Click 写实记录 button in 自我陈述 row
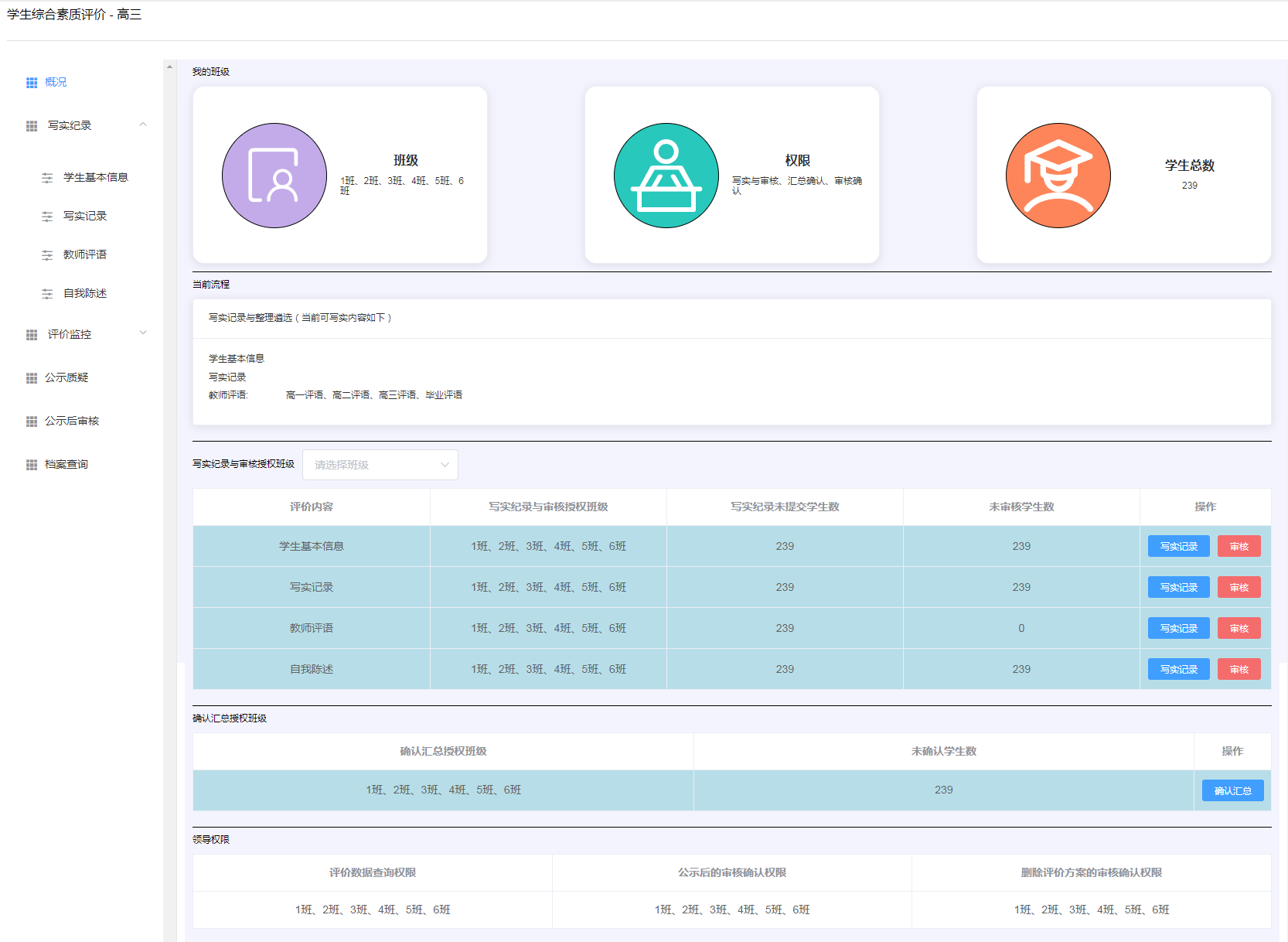This screenshot has height=942, width=1288. (1179, 669)
